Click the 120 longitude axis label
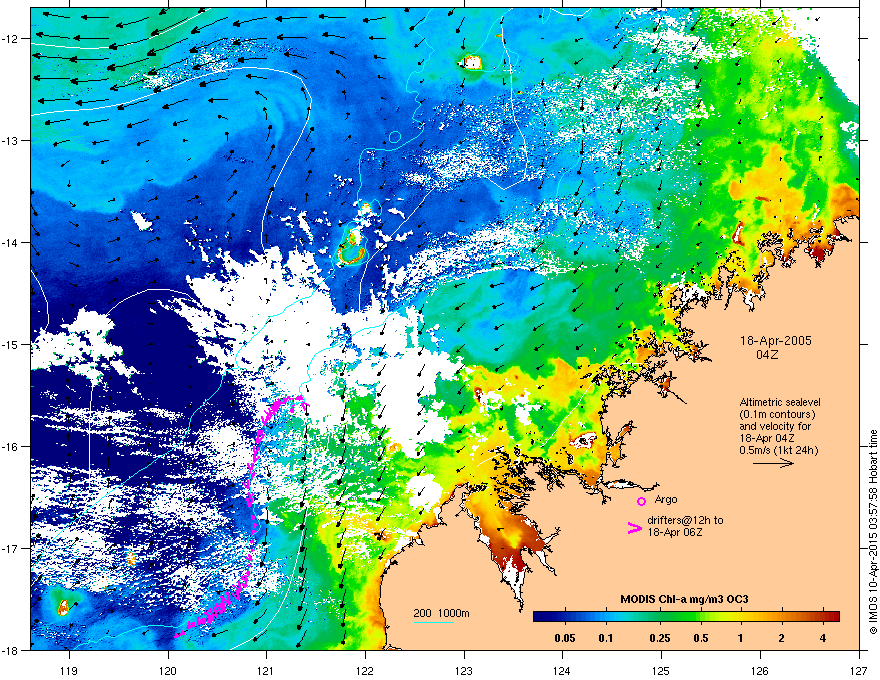This screenshot has height=680, width=880. pos(168,670)
